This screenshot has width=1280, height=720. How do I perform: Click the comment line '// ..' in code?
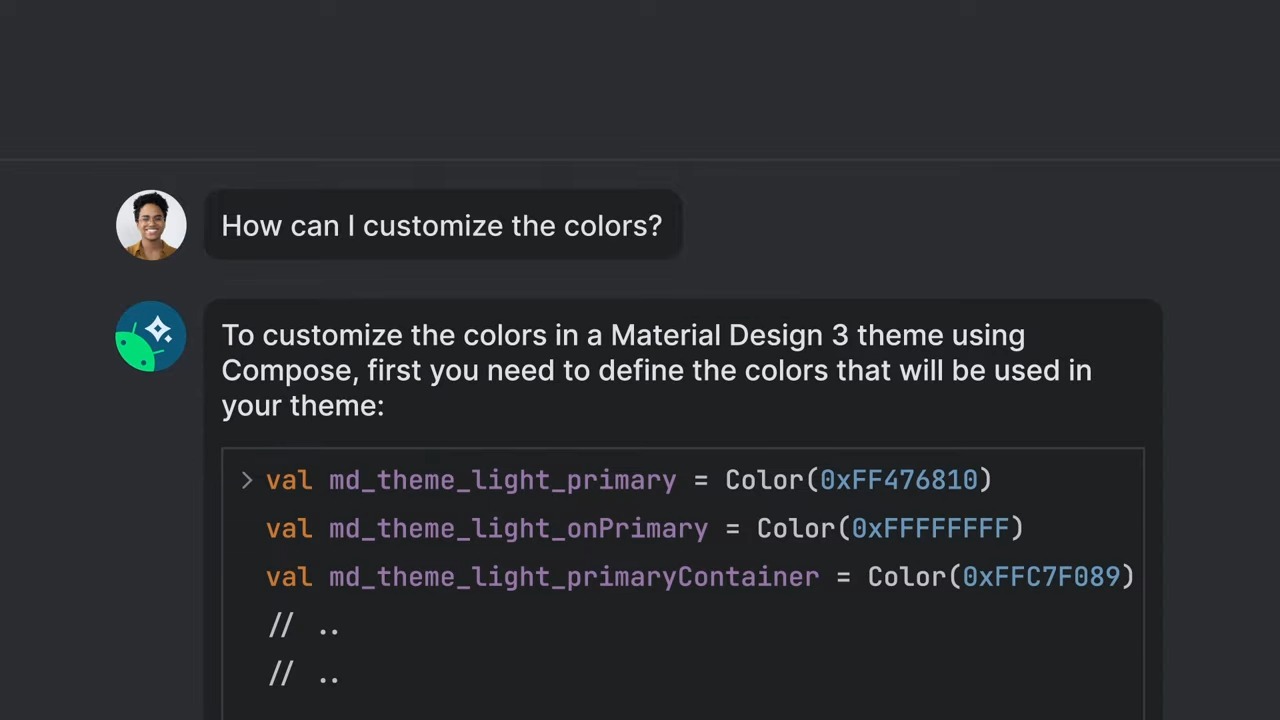[302, 625]
